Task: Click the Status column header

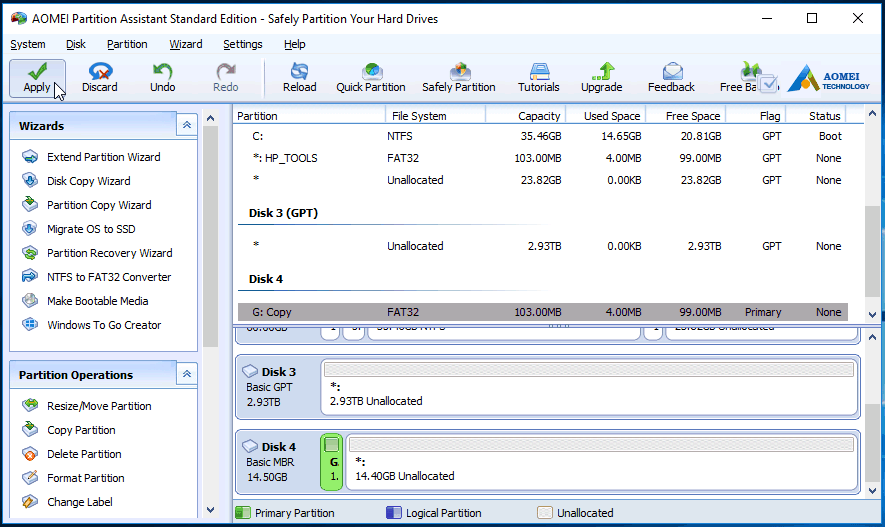Action: pos(818,116)
